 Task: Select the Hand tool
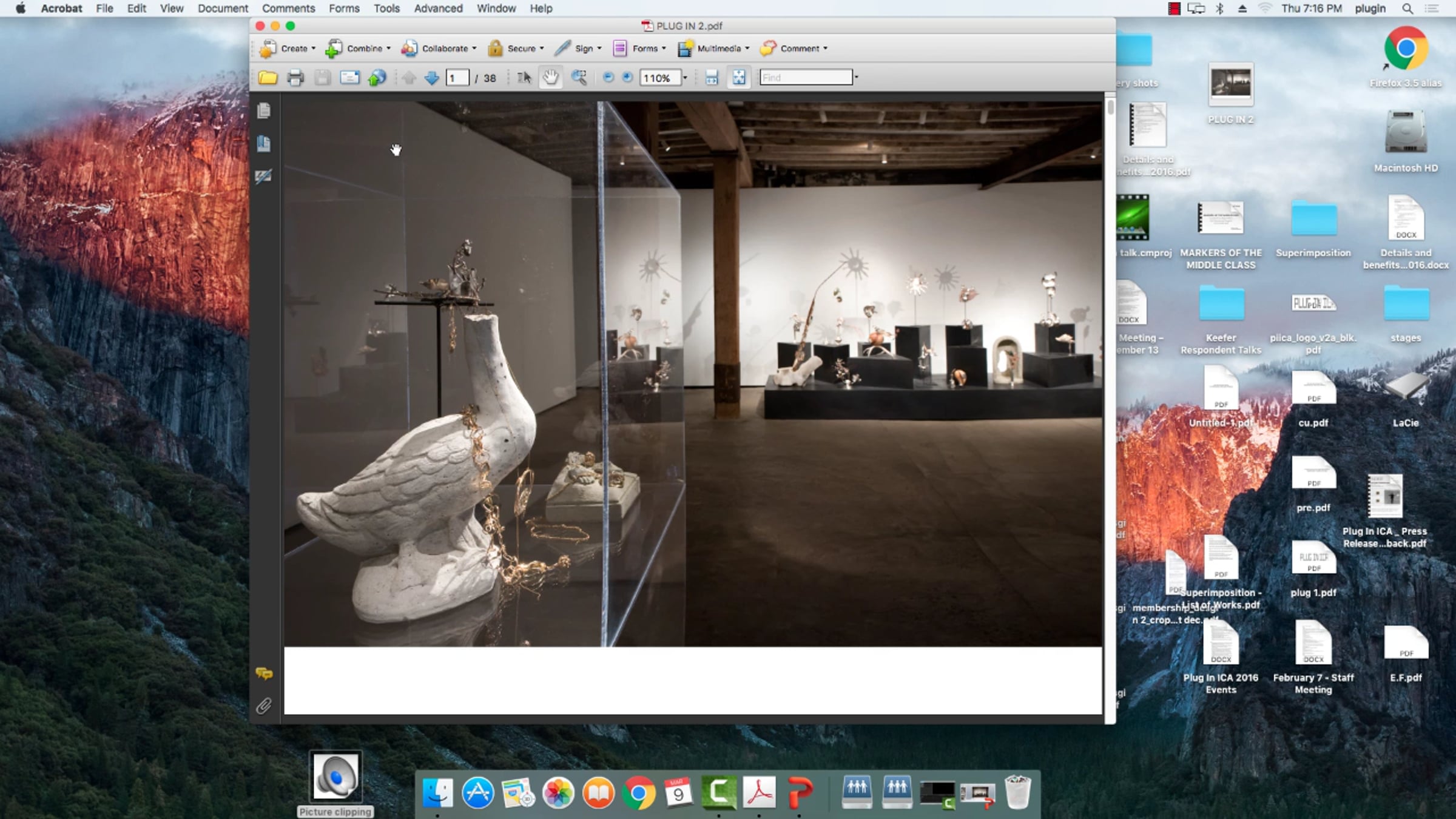(550, 78)
